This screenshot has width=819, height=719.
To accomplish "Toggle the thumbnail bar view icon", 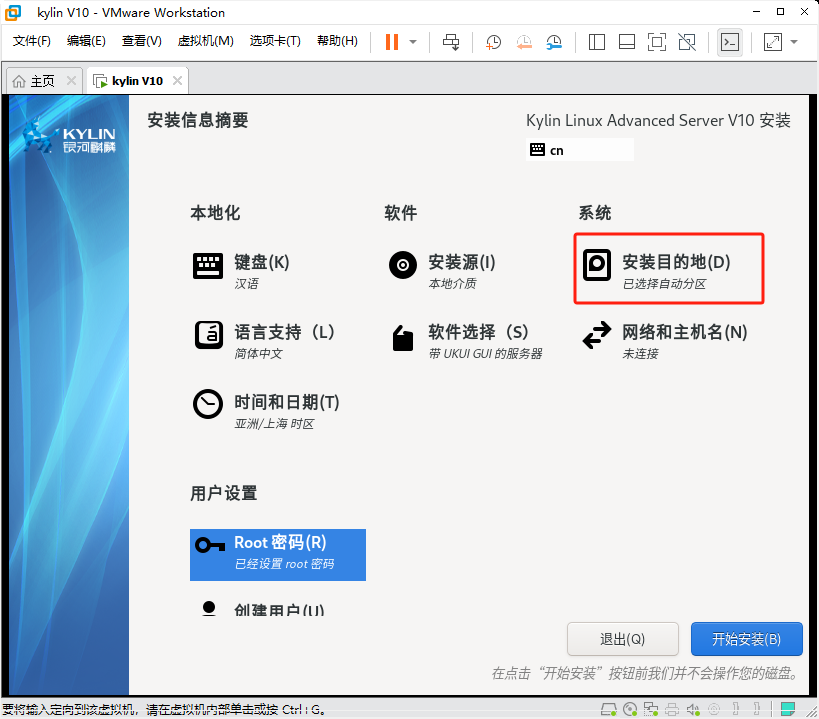I will point(626,42).
